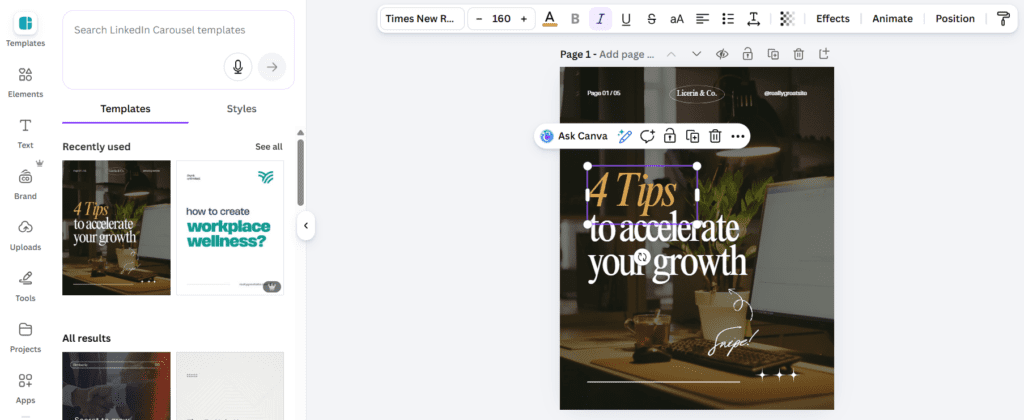This screenshot has height=420, width=1024.
Task: Open the text spacing control
Action: pos(754,19)
